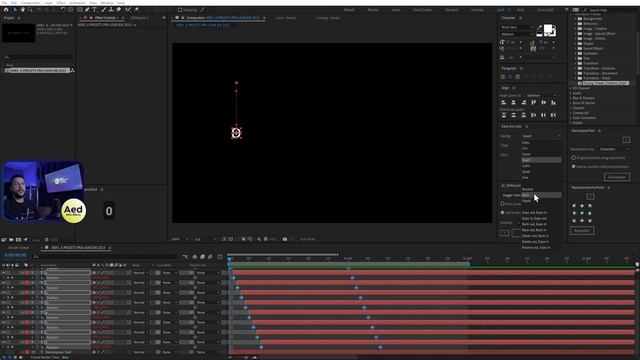
Task: Expand the Blur & Sharpen effects category
Action: coord(571,98)
